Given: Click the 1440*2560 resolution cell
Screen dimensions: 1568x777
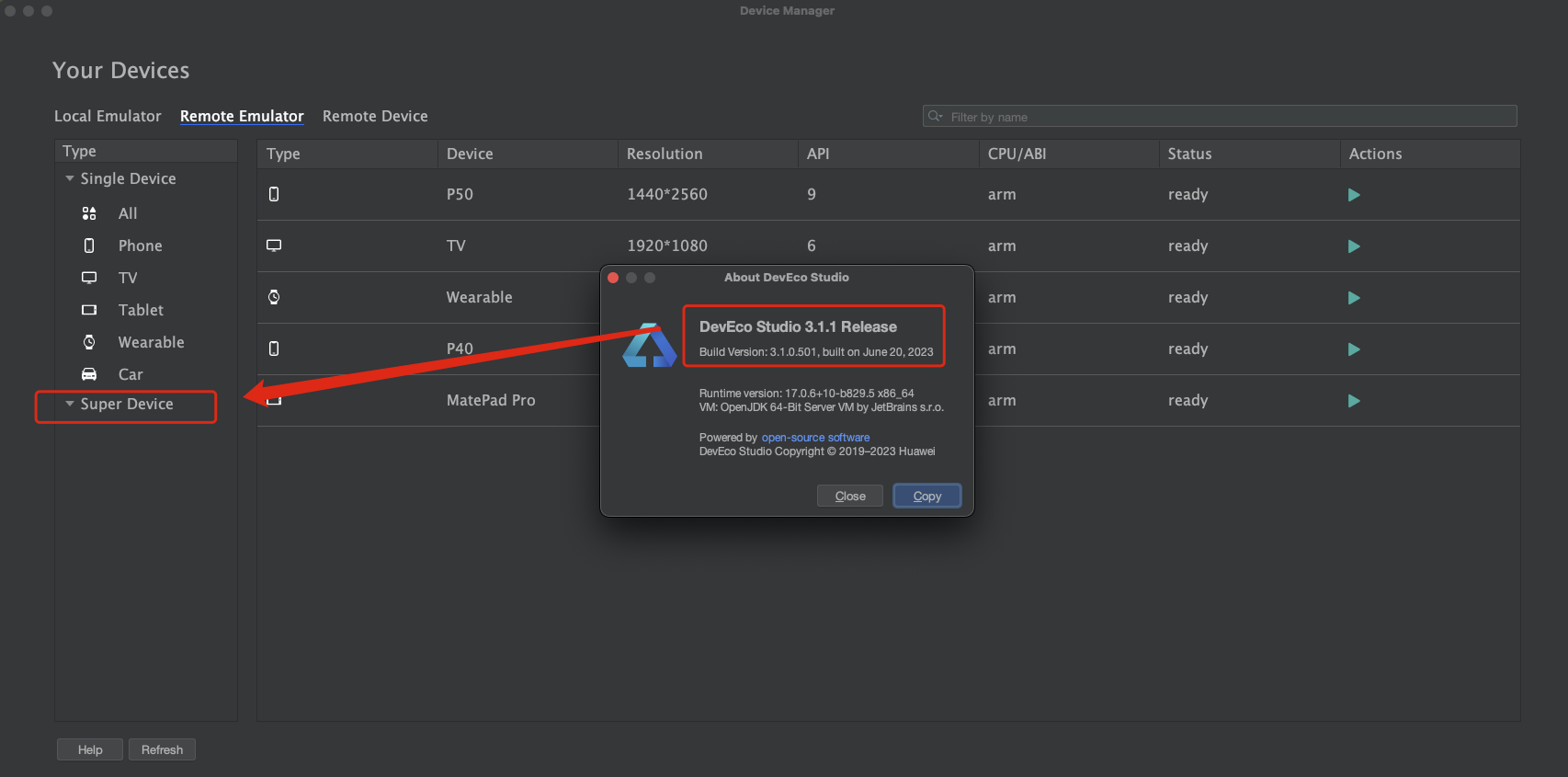Looking at the screenshot, I should point(667,194).
